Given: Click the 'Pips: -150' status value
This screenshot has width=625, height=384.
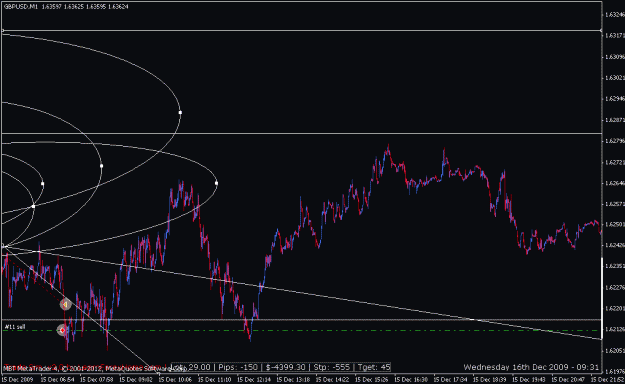Looking at the screenshot, I should point(238,367).
